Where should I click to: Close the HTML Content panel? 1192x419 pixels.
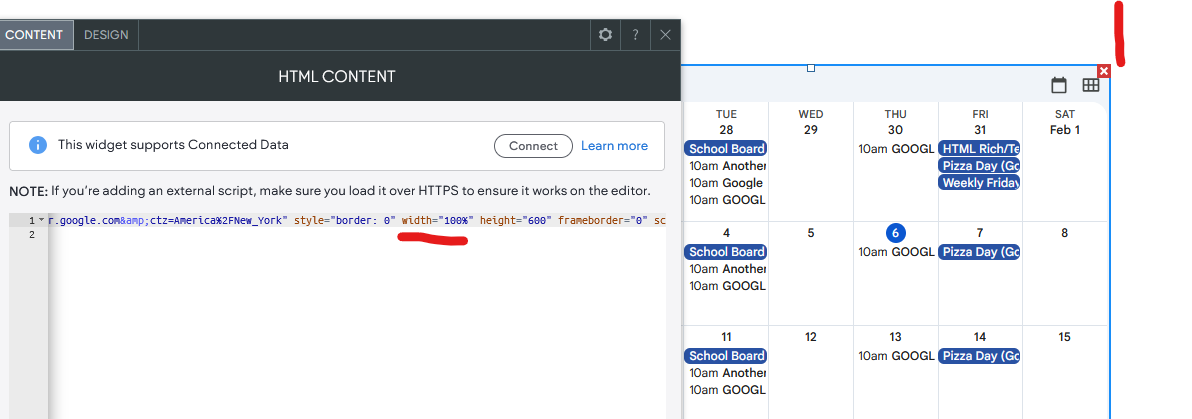[x=665, y=35]
